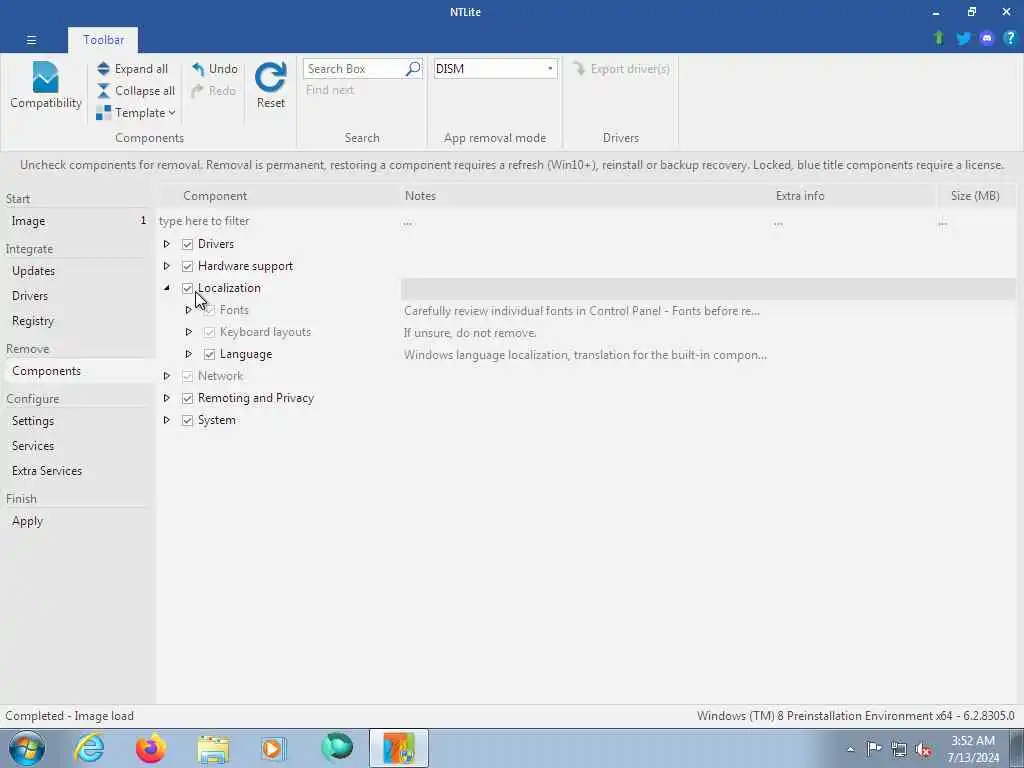The height and width of the screenshot is (768, 1024).
Task: Toggle the Fonts checkbox
Action: (x=210, y=310)
